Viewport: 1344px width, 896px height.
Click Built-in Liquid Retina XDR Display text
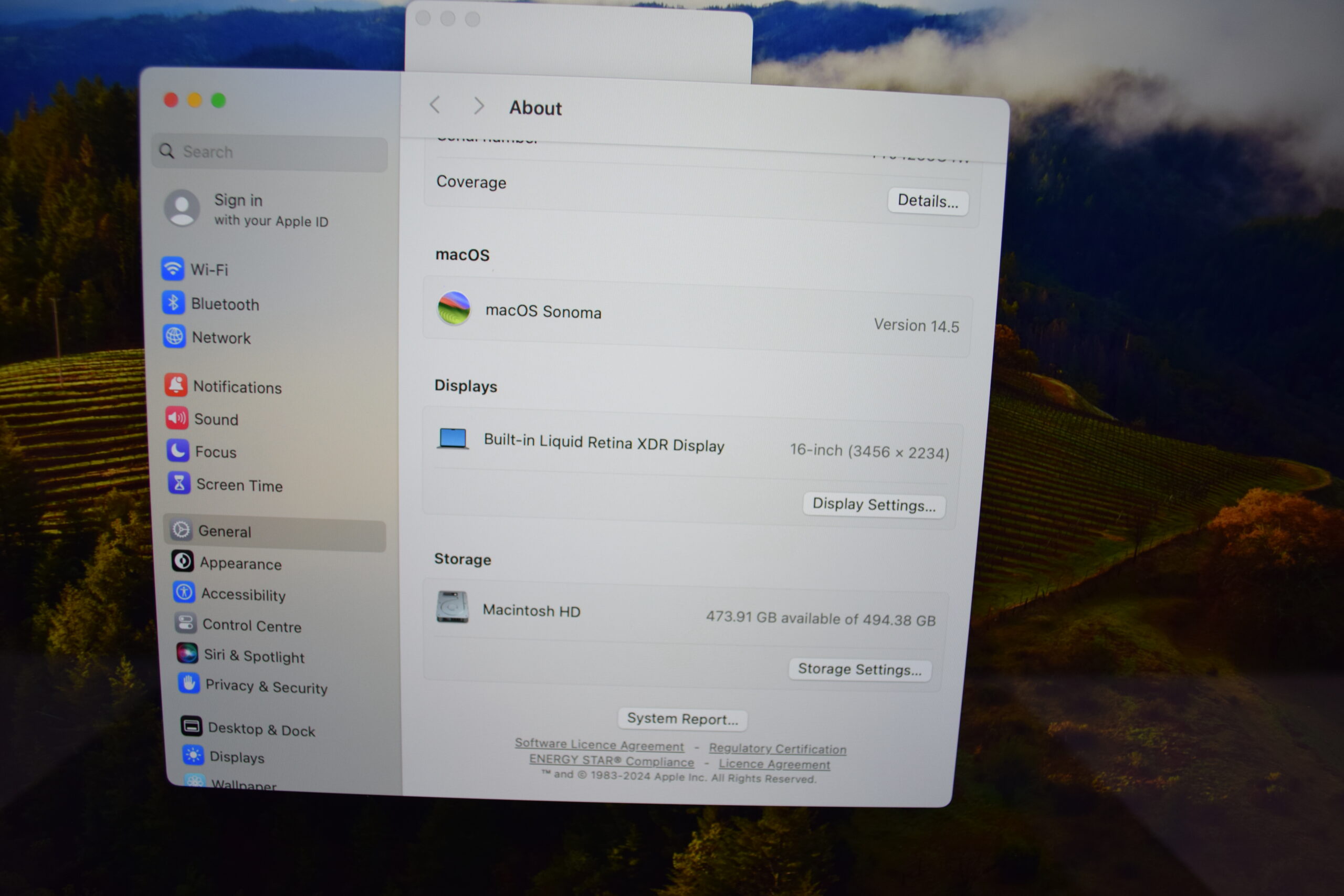coord(604,443)
